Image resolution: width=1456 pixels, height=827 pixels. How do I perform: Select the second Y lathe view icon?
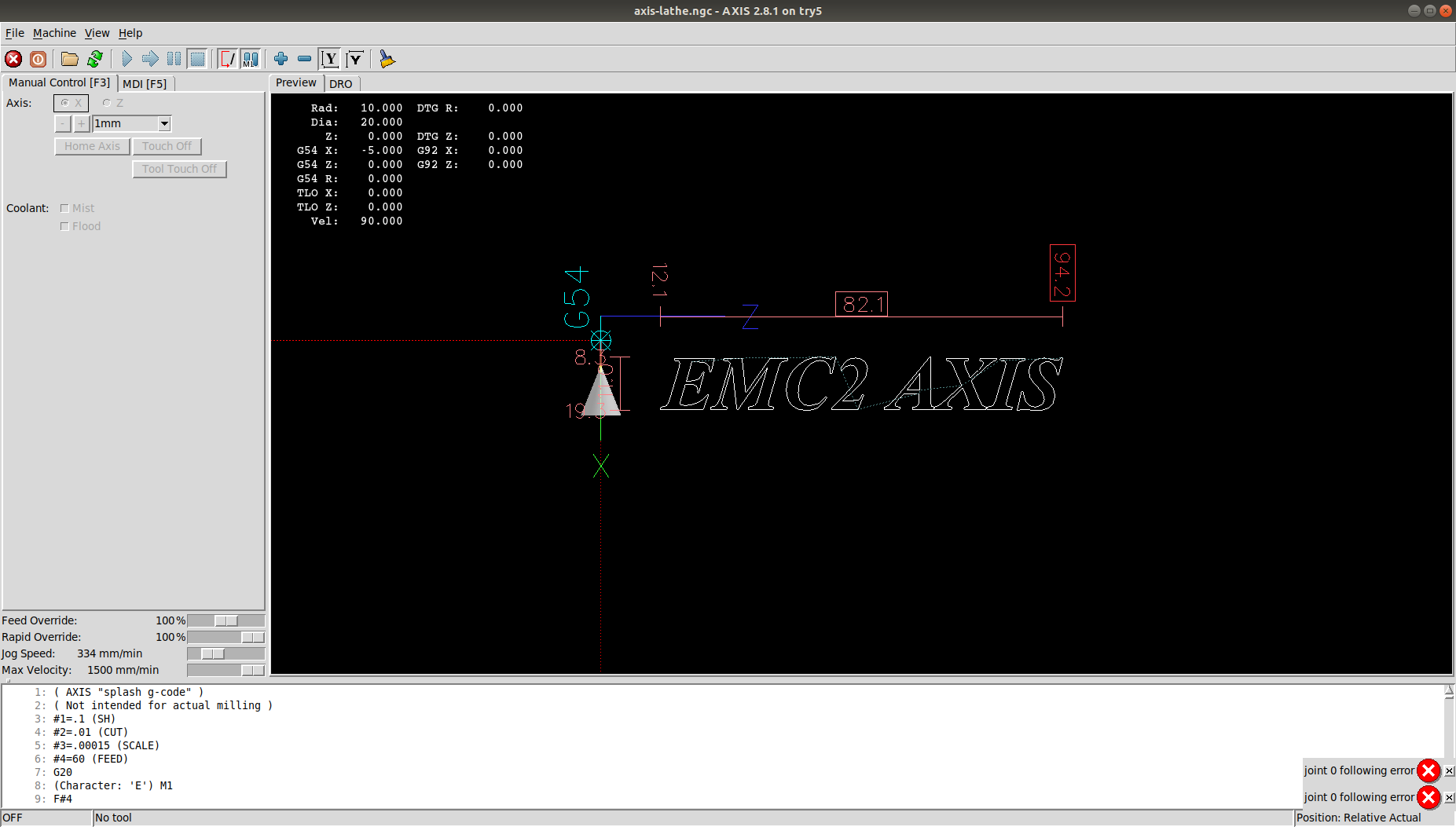coord(355,59)
